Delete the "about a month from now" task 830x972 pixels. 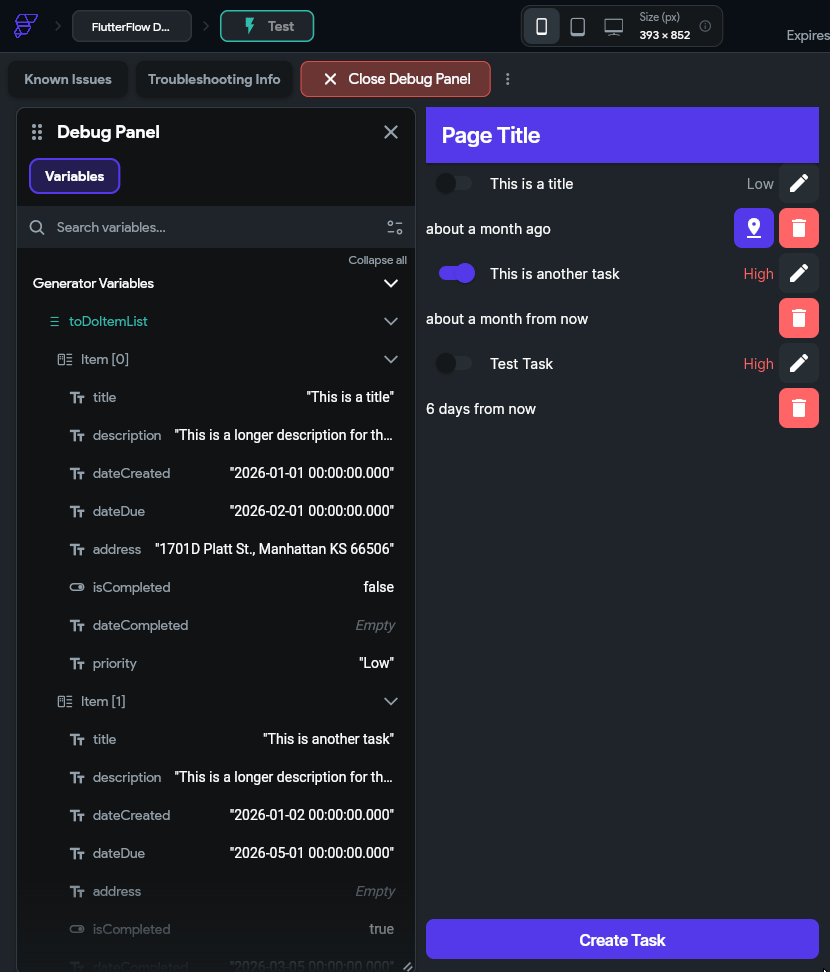click(798, 318)
